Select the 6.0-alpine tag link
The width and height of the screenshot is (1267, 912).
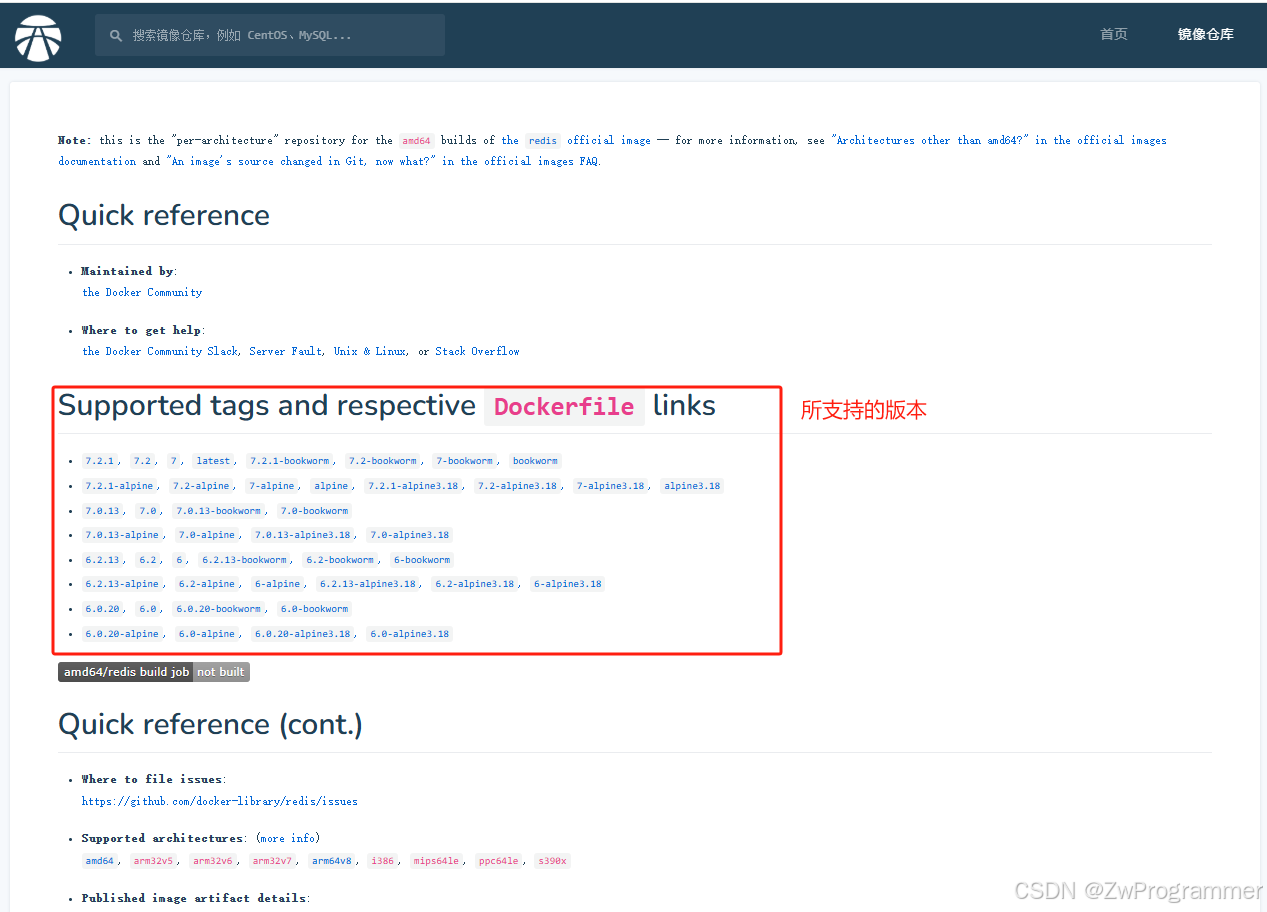coord(207,634)
